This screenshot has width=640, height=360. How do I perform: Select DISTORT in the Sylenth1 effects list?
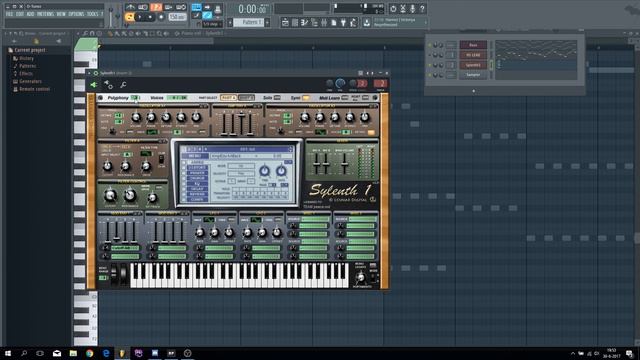[x=198, y=167]
